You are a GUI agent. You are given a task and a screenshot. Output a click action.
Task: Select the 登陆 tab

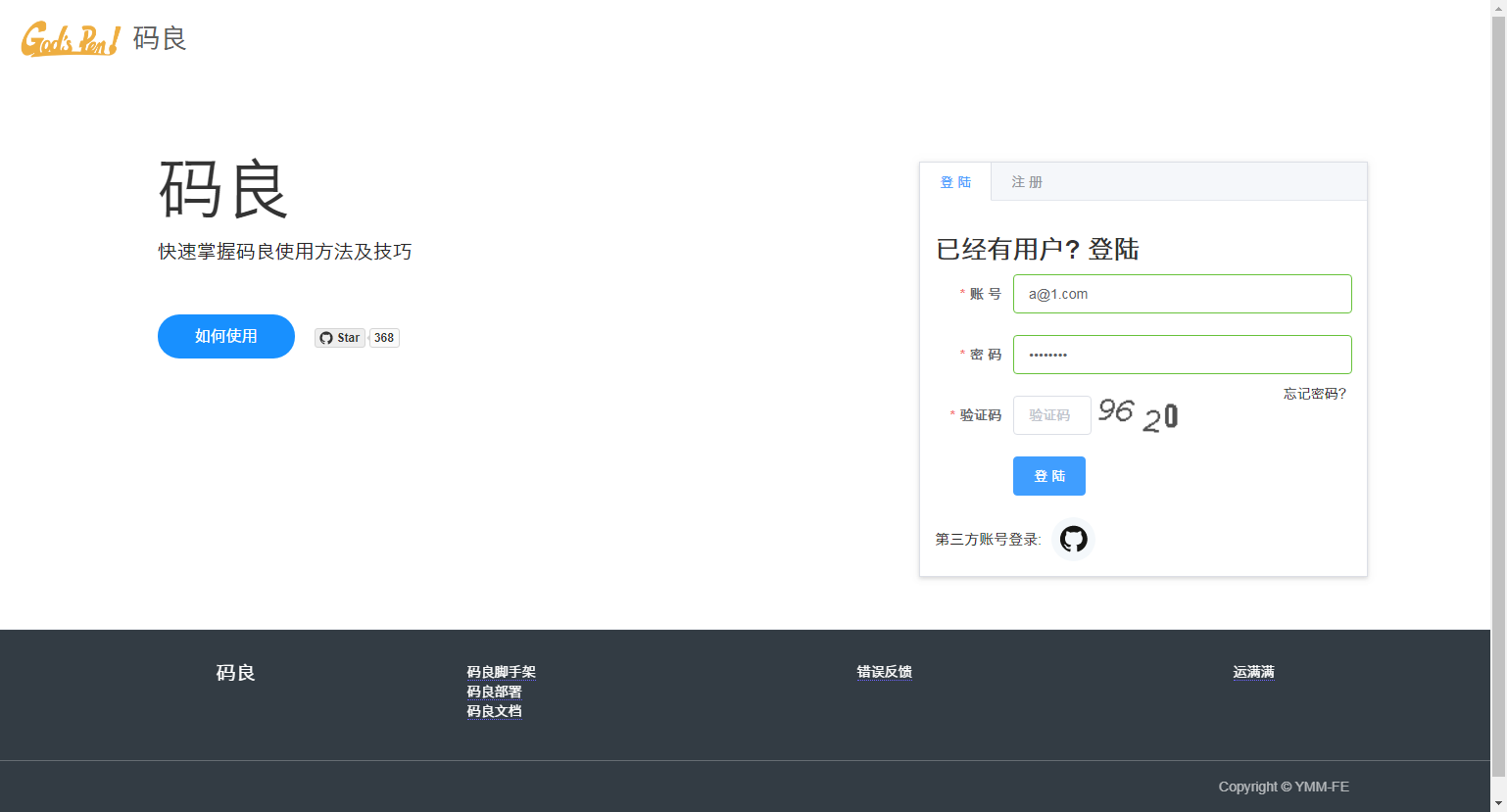click(x=957, y=181)
